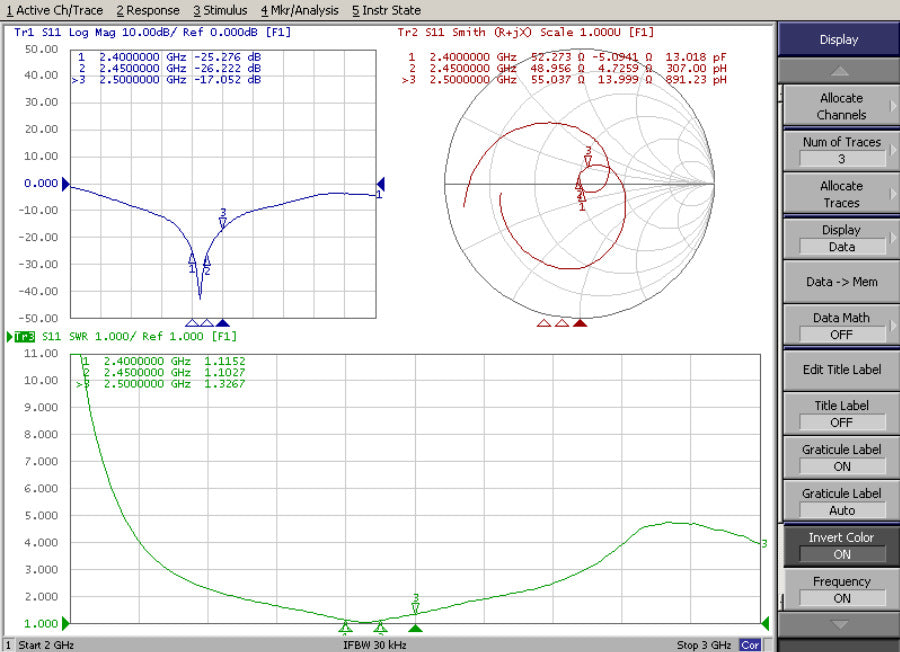
Task: Open the Stimulus menu
Action: pyautogui.click(x=220, y=10)
